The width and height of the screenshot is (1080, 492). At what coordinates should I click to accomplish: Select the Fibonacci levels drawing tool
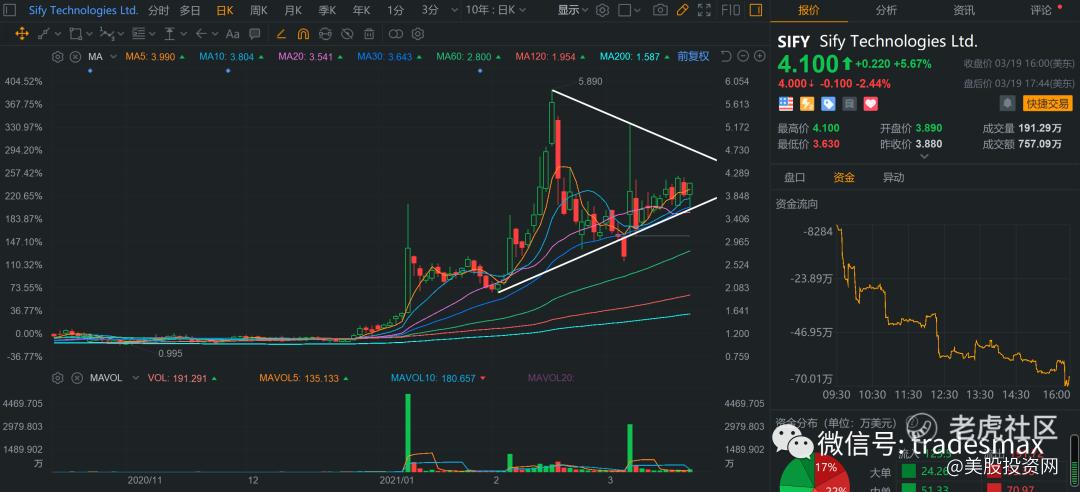138,34
